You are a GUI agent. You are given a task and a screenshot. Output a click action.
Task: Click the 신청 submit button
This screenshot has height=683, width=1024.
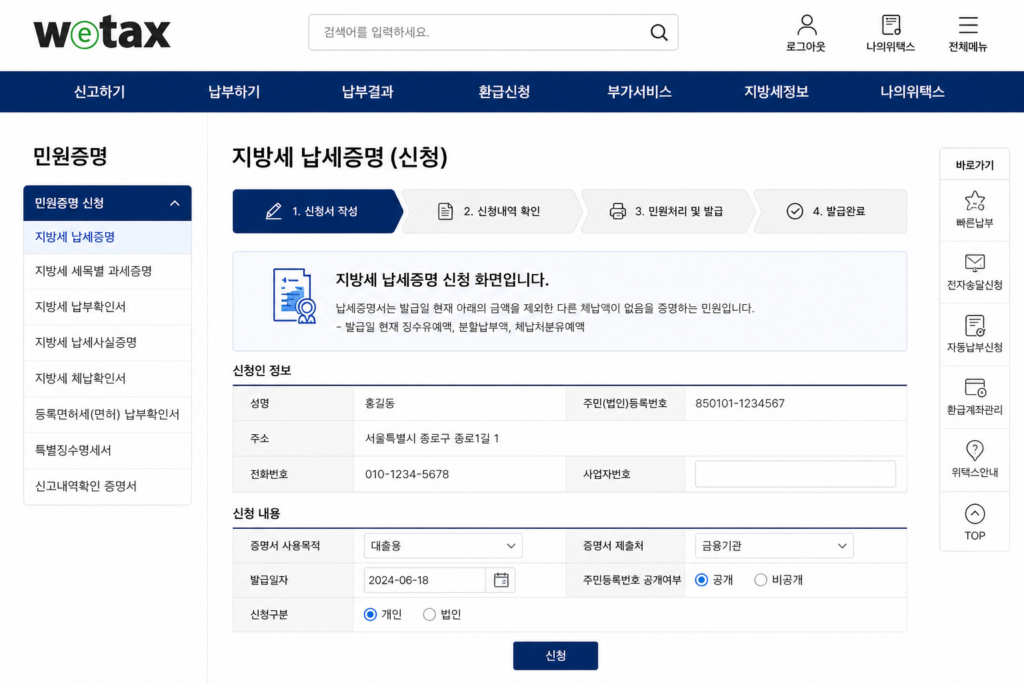555,656
